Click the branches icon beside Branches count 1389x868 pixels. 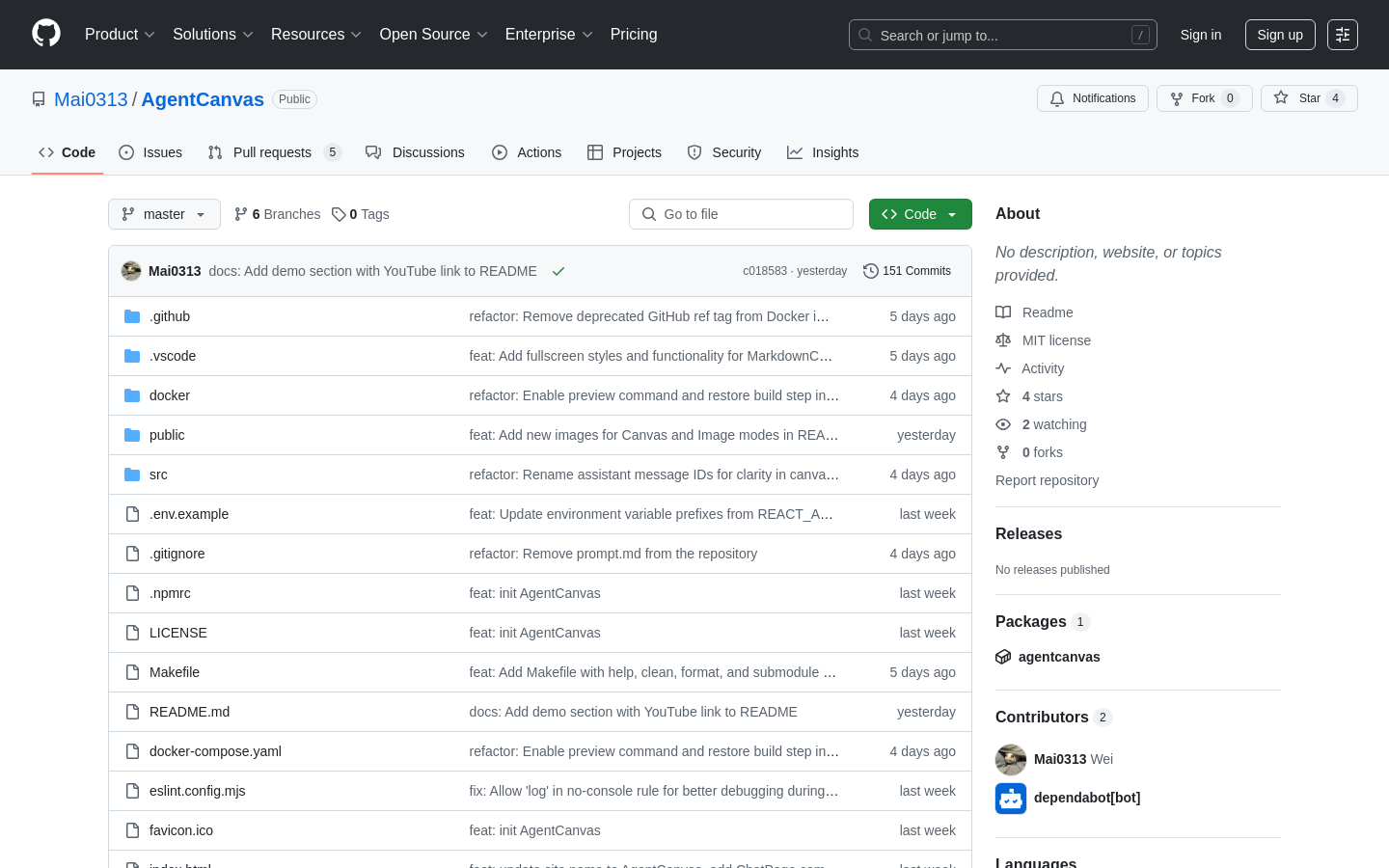(x=241, y=214)
